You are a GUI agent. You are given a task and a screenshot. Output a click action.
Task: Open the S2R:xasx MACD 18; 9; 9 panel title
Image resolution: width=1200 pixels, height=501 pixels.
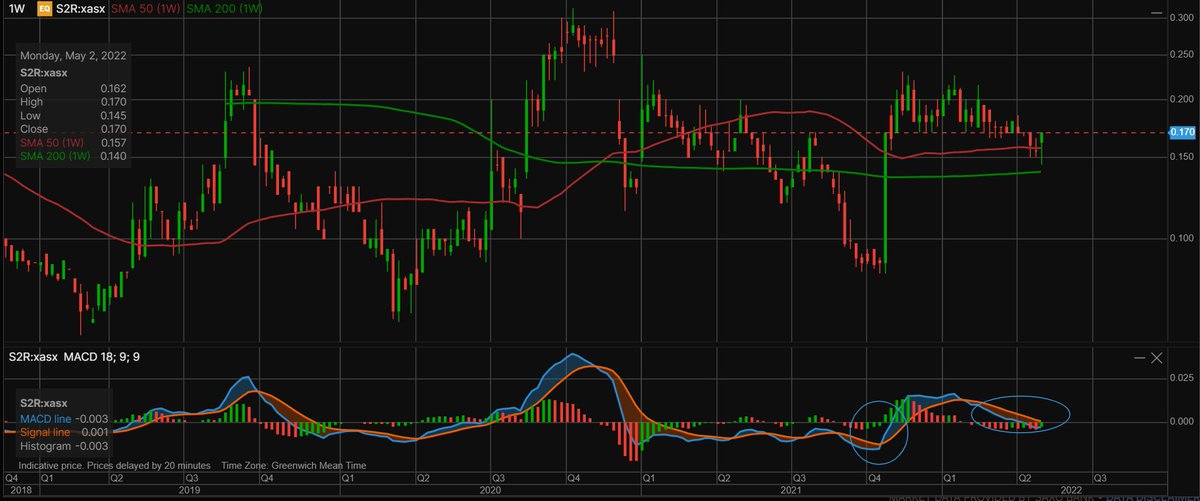pyautogui.click(x=77, y=357)
